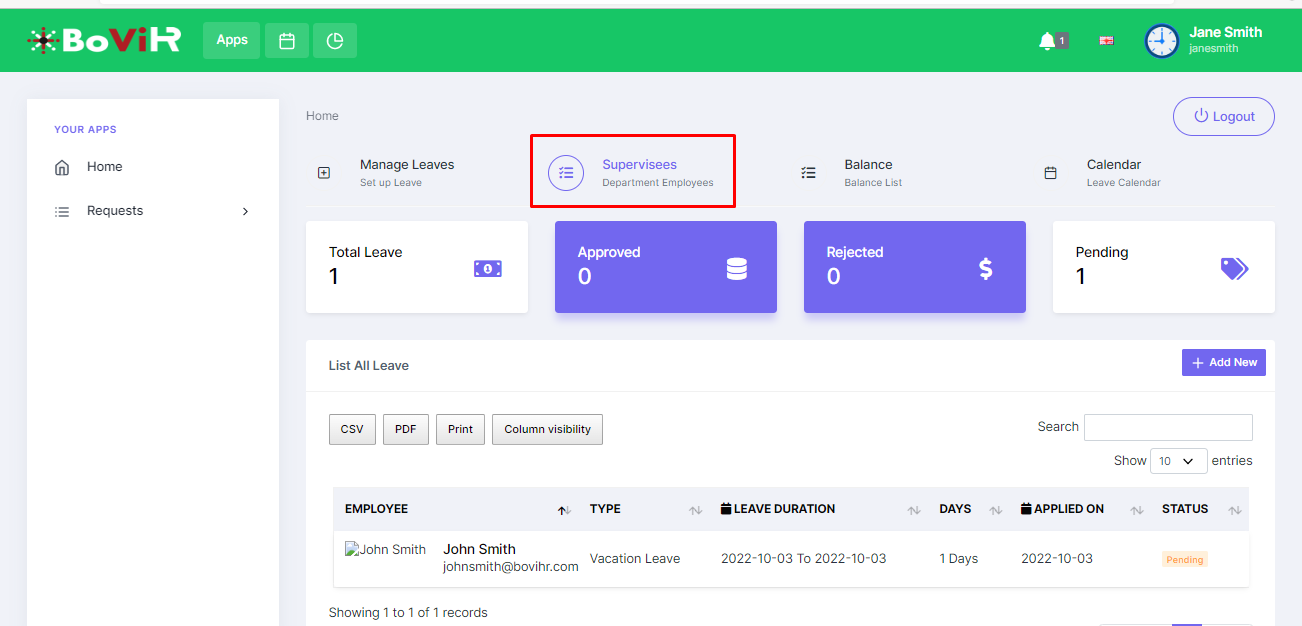Click the Logout button
This screenshot has width=1302, height=626.
1223,117
